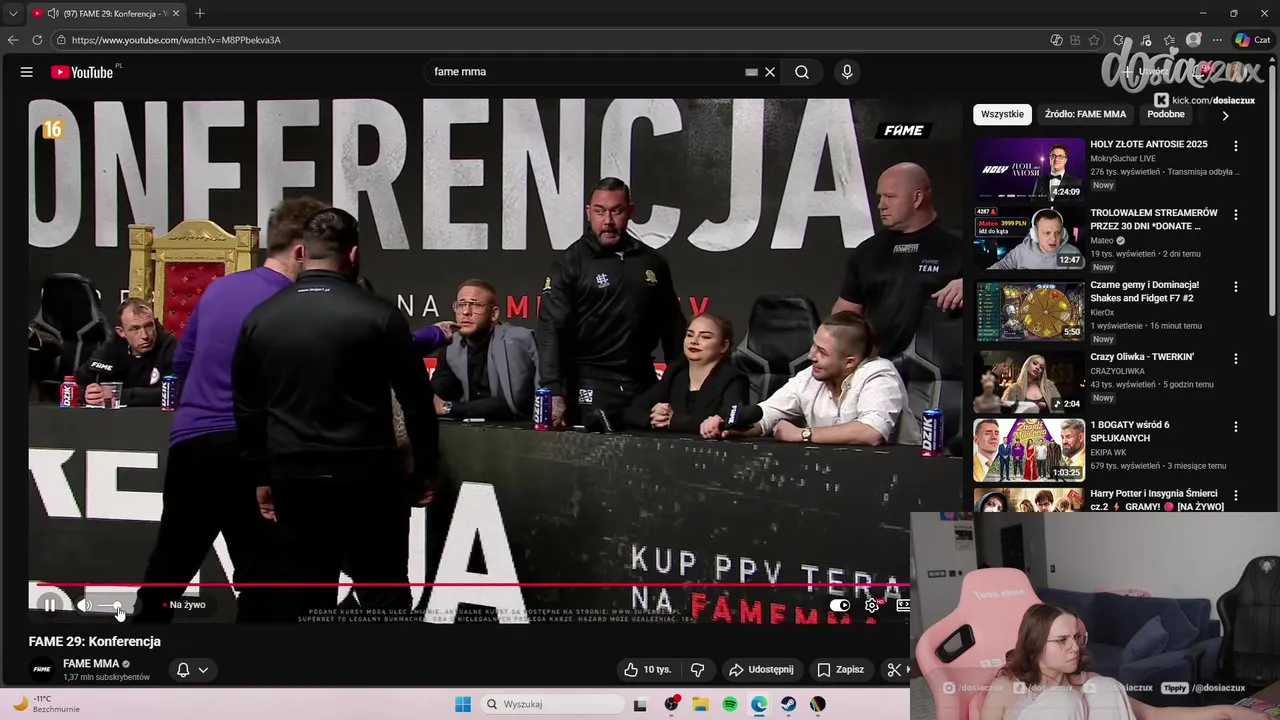Select the Wszystkie chip

click(x=1002, y=114)
